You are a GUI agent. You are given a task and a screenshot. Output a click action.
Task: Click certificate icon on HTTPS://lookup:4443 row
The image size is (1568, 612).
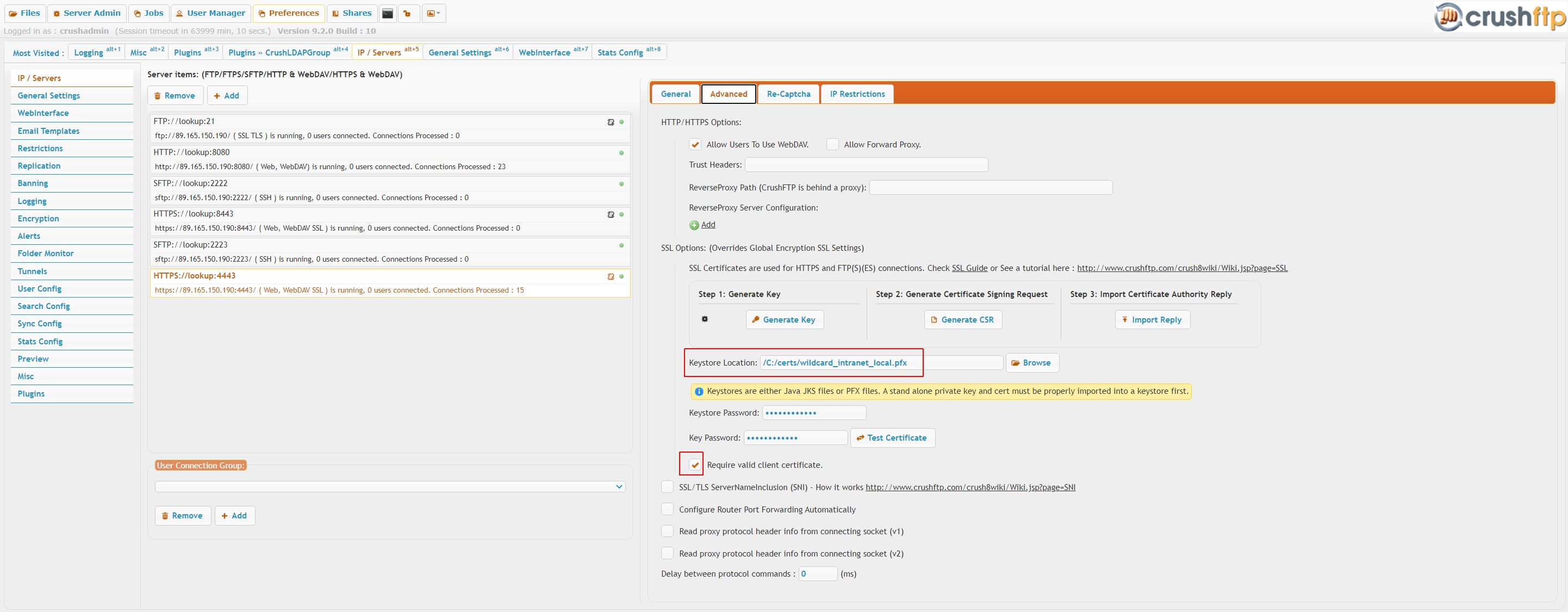(x=611, y=276)
